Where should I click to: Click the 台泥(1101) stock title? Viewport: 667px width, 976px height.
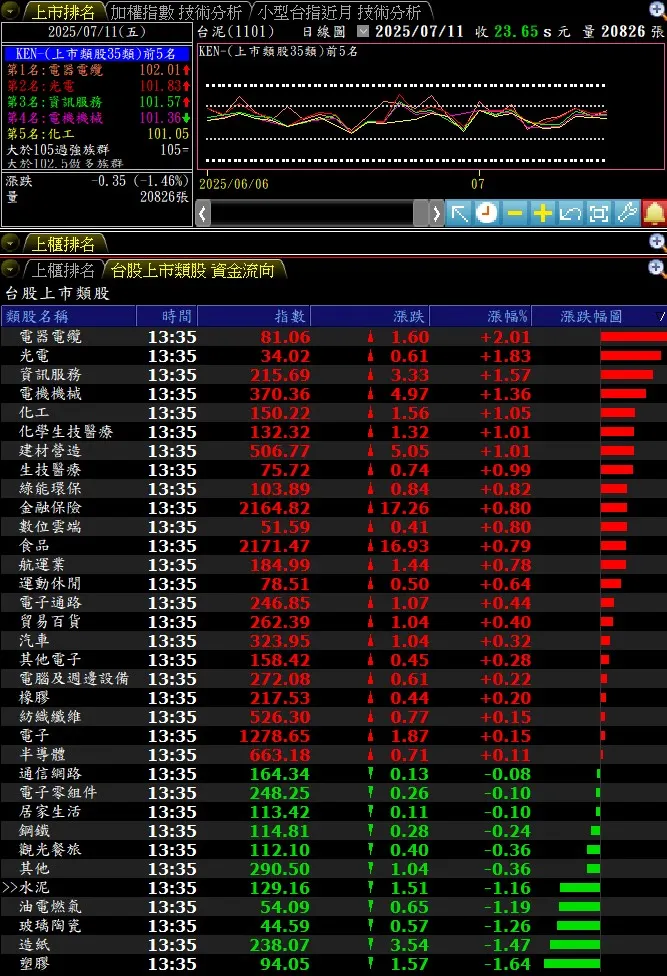[235, 31]
